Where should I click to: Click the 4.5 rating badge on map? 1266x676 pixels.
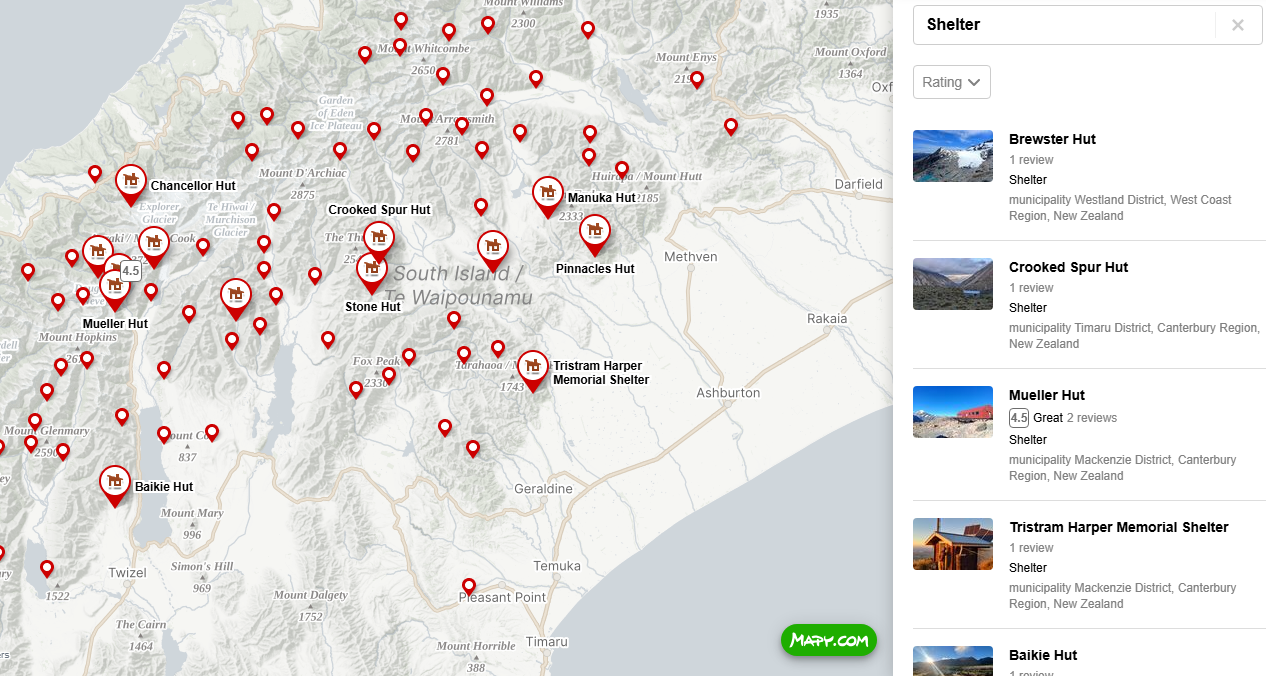(131, 270)
